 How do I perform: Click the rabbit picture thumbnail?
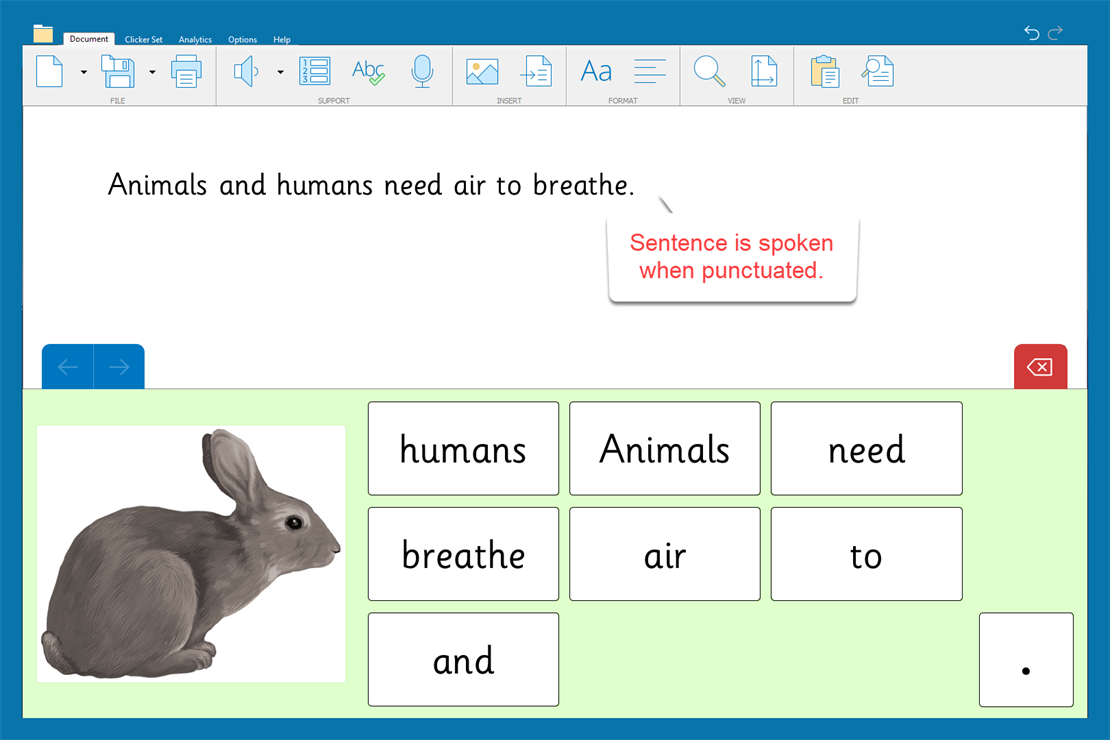[x=191, y=554]
